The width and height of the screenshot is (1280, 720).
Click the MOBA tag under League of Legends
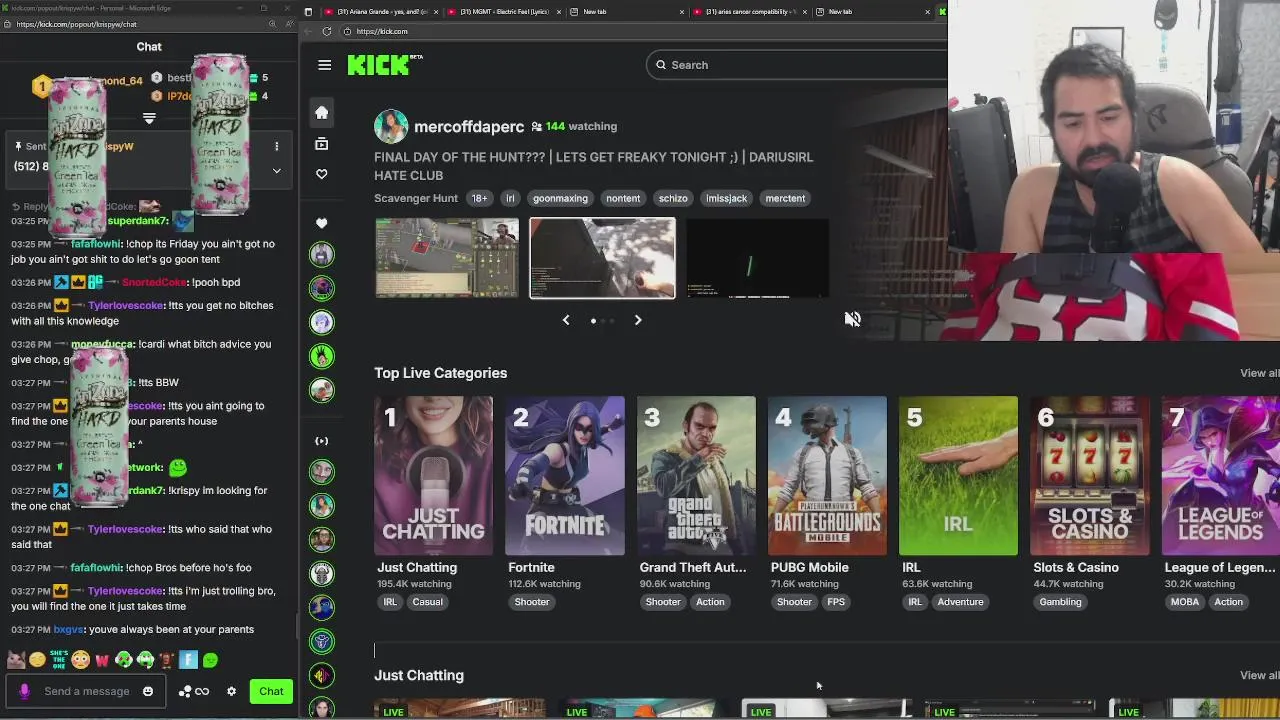(x=1185, y=602)
